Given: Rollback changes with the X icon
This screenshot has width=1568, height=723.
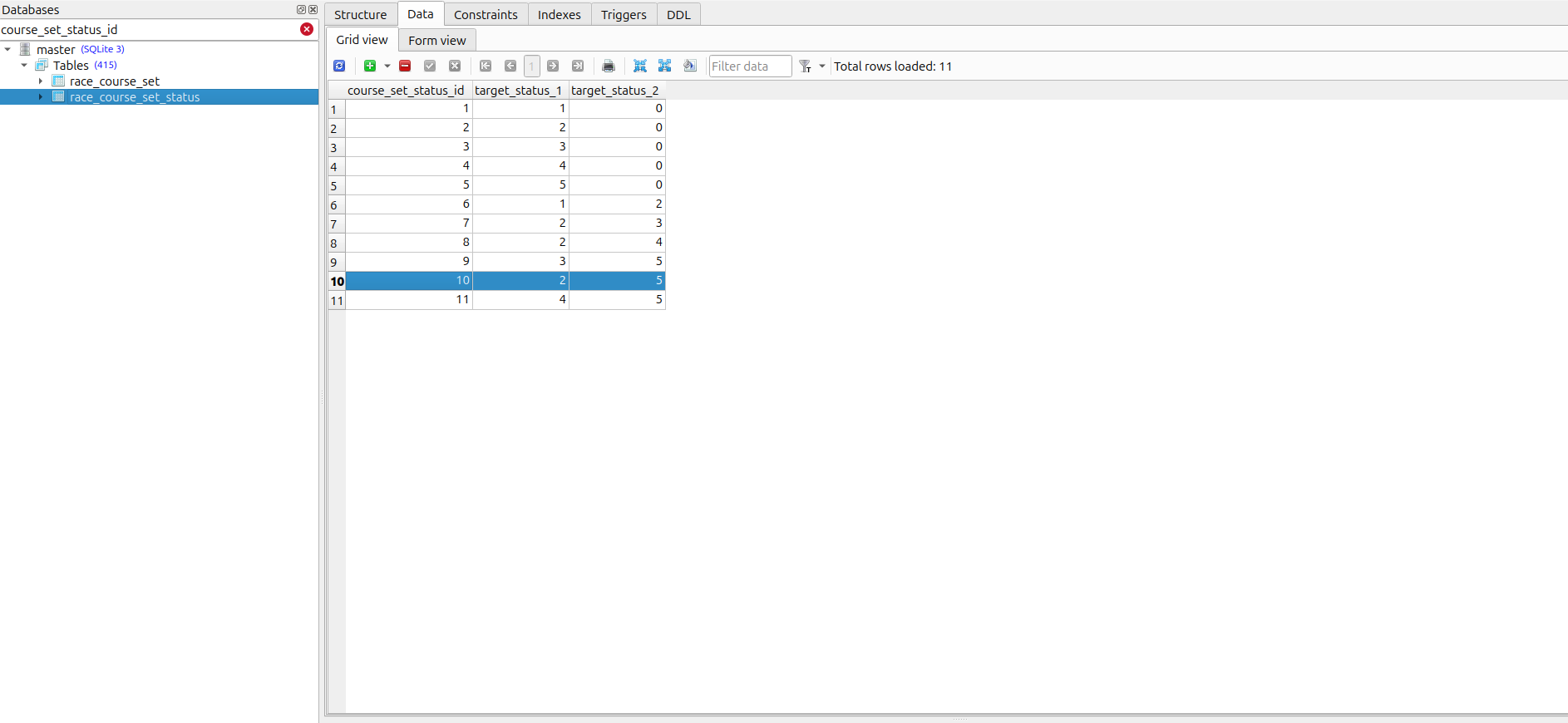Looking at the screenshot, I should pos(455,66).
